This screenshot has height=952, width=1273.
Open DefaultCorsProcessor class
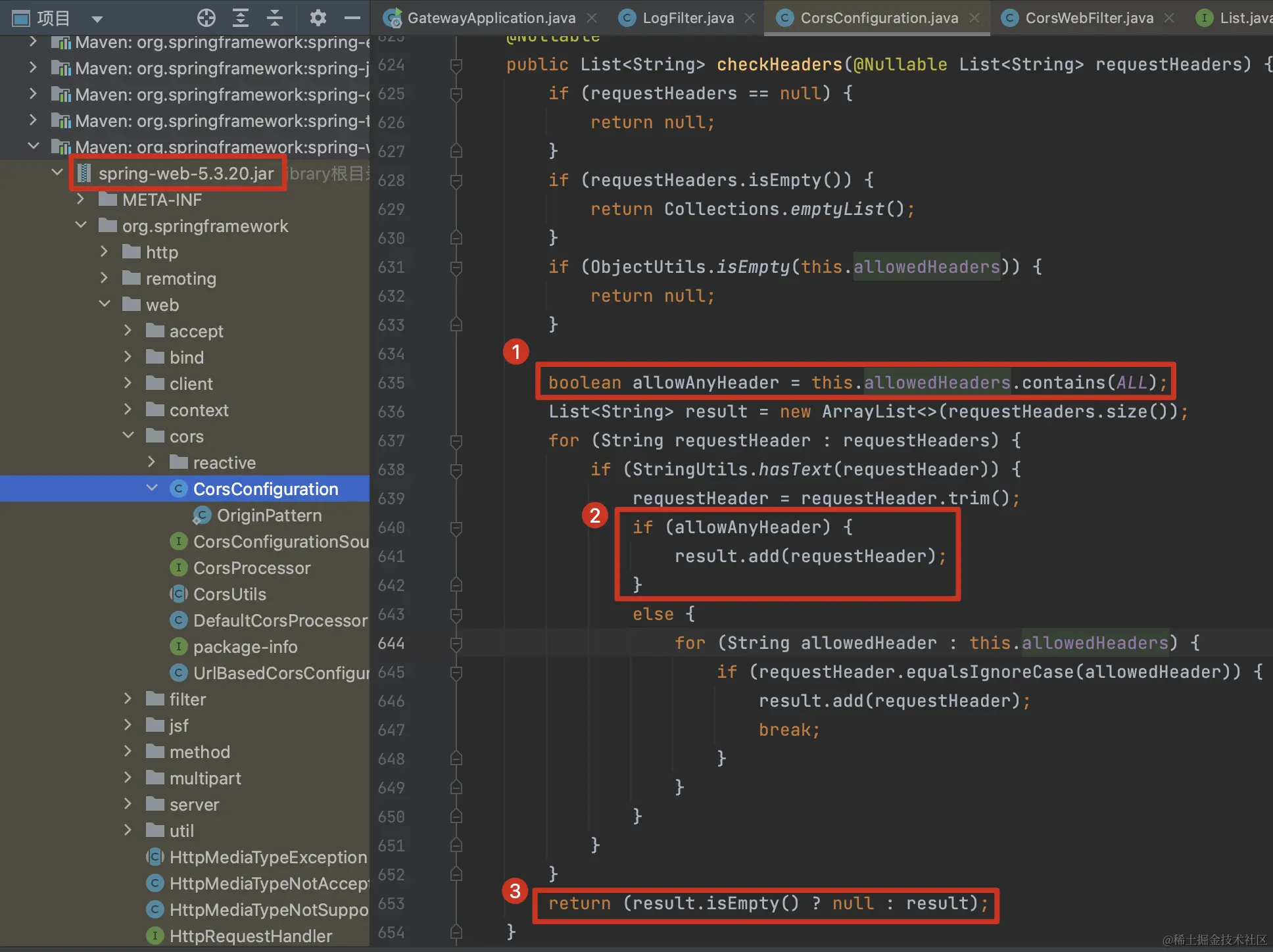tap(281, 620)
